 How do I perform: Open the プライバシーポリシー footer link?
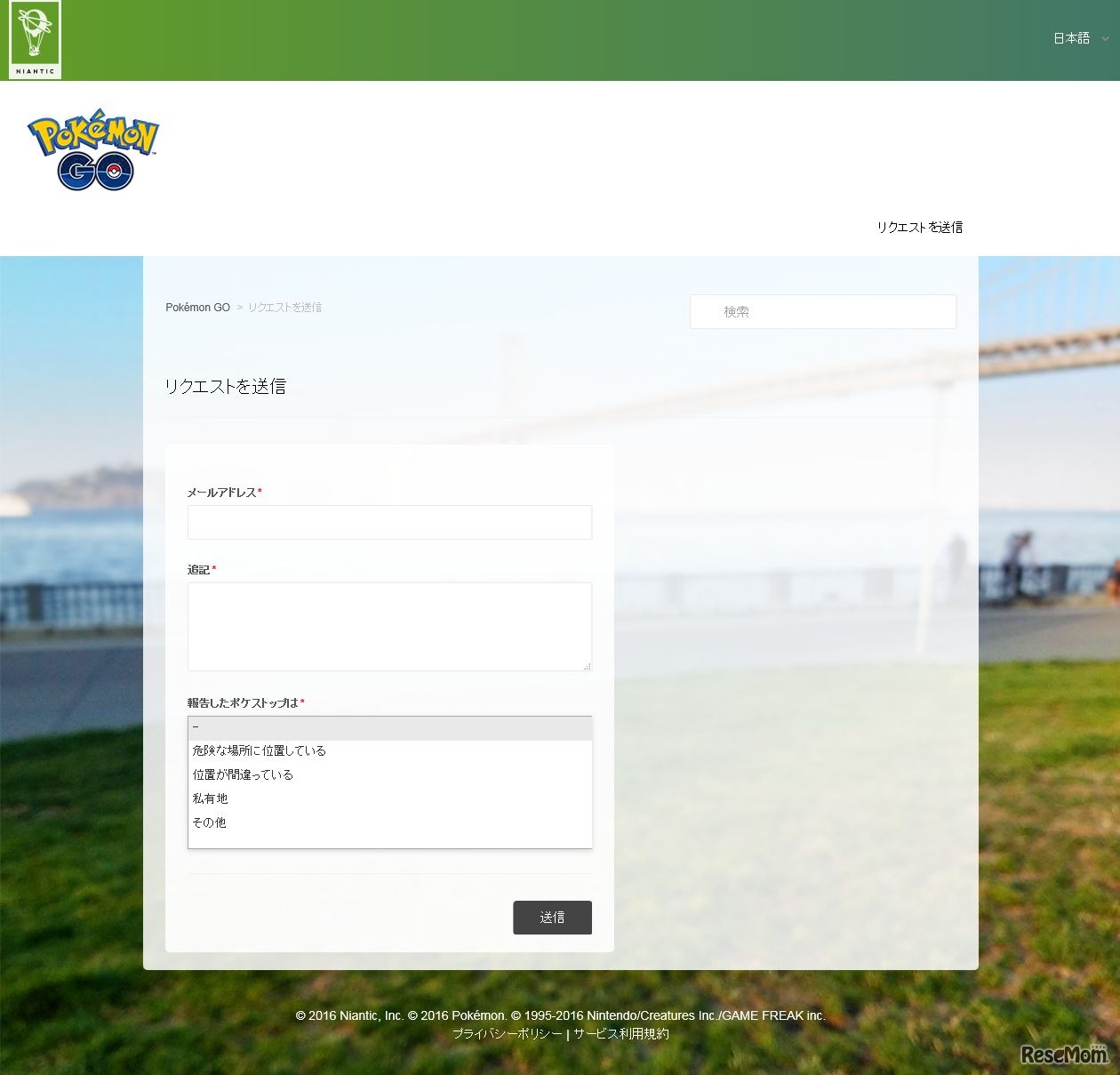pyautogui.click(x=508, y=1034)
